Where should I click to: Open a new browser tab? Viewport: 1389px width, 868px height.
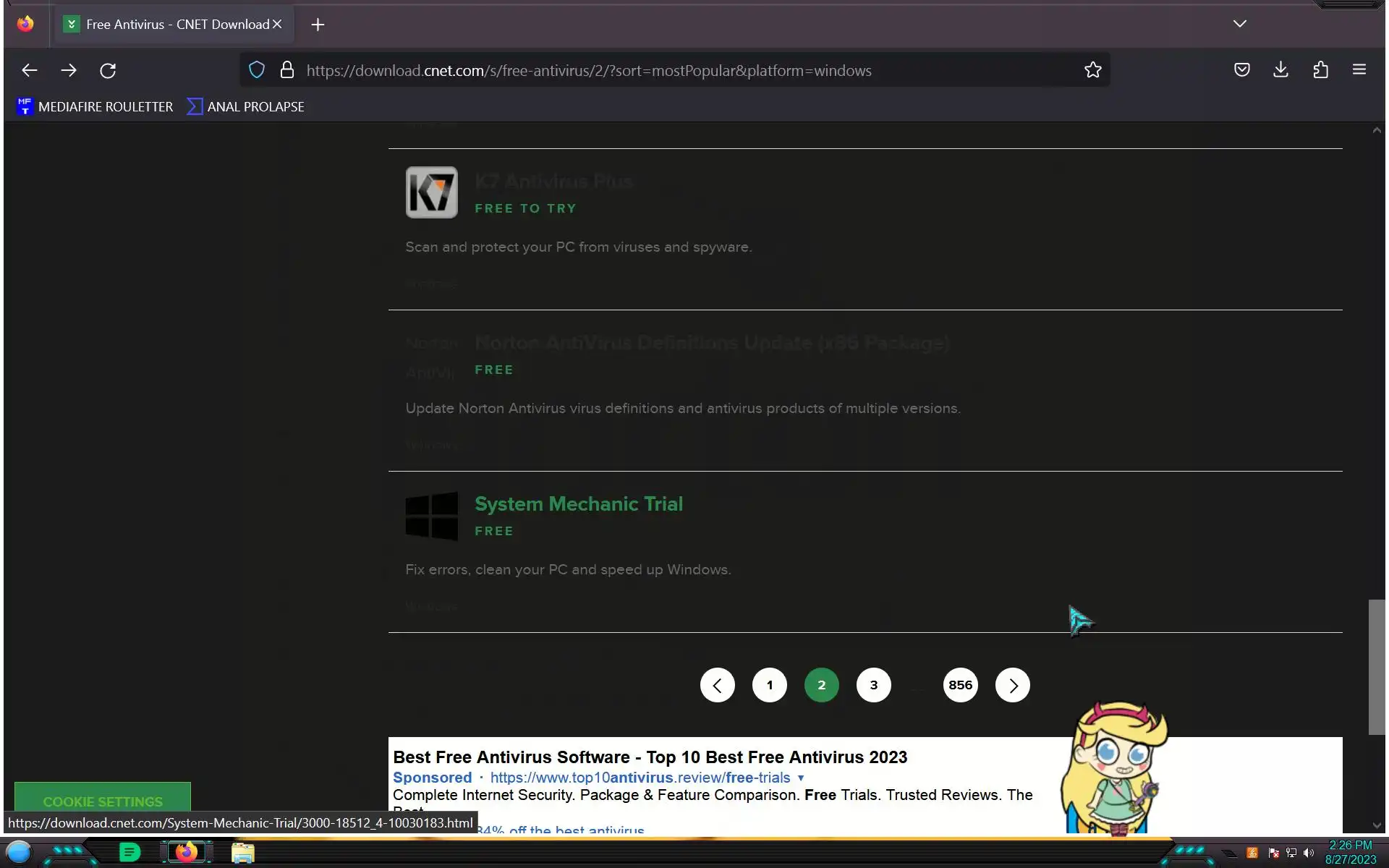318,25
